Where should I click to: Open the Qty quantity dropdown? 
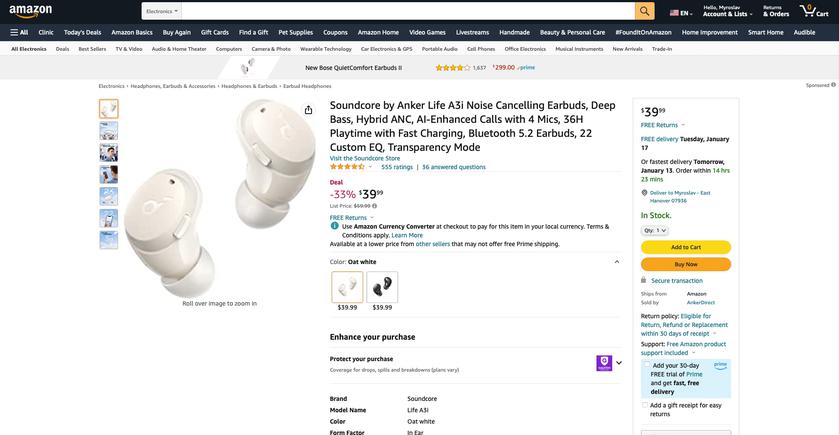point(655,230)
